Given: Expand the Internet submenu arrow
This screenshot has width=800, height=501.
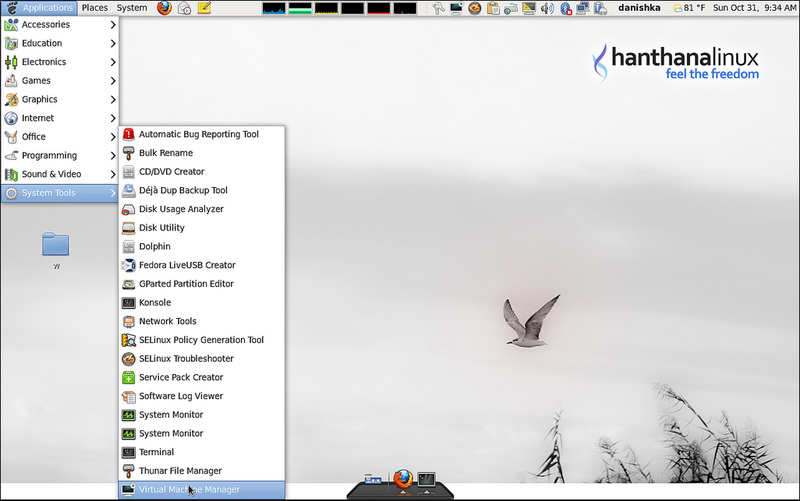Looking at the screenshot, I should [113, 118].
